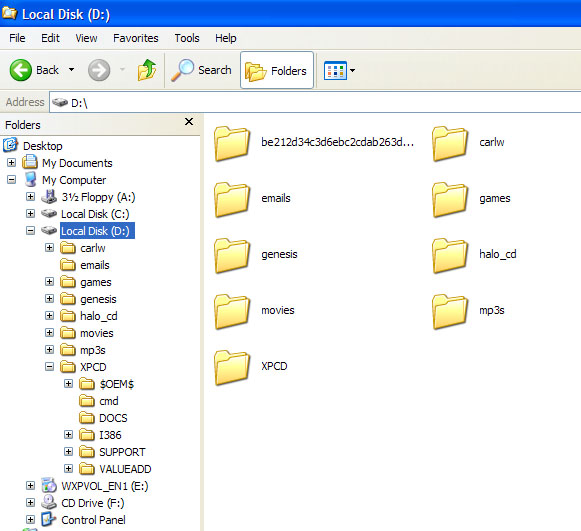Select Control Panel icon in tree
Screen dimensions: 581x531
(49, 519)
